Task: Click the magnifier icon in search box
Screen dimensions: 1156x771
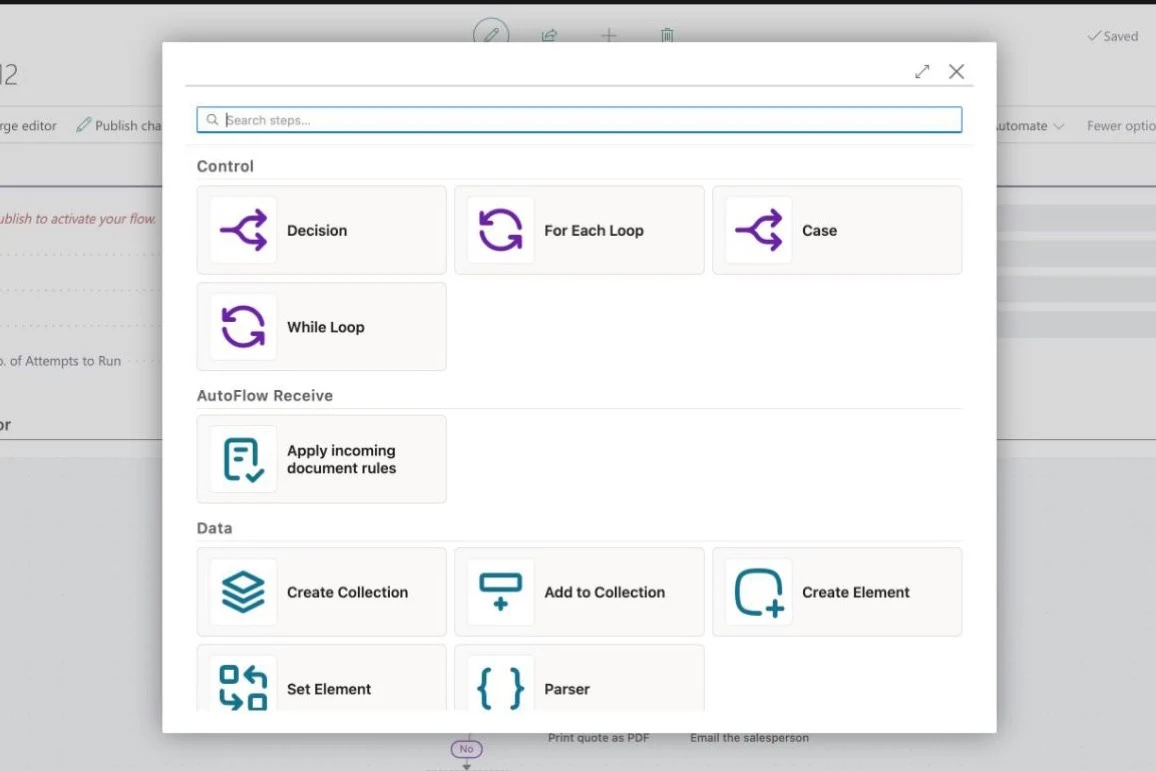Action: tap(212, 119)
